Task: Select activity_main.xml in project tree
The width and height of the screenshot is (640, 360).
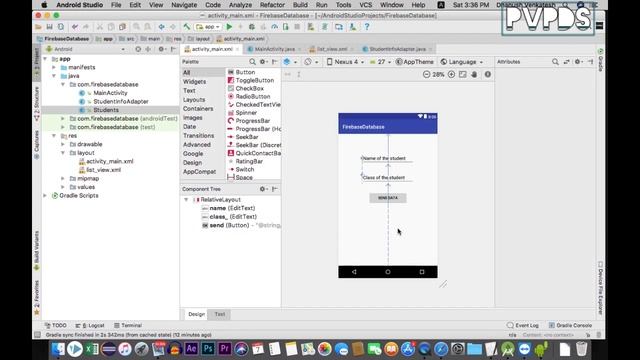Action: pyautogui.click(x=109, y=161)
